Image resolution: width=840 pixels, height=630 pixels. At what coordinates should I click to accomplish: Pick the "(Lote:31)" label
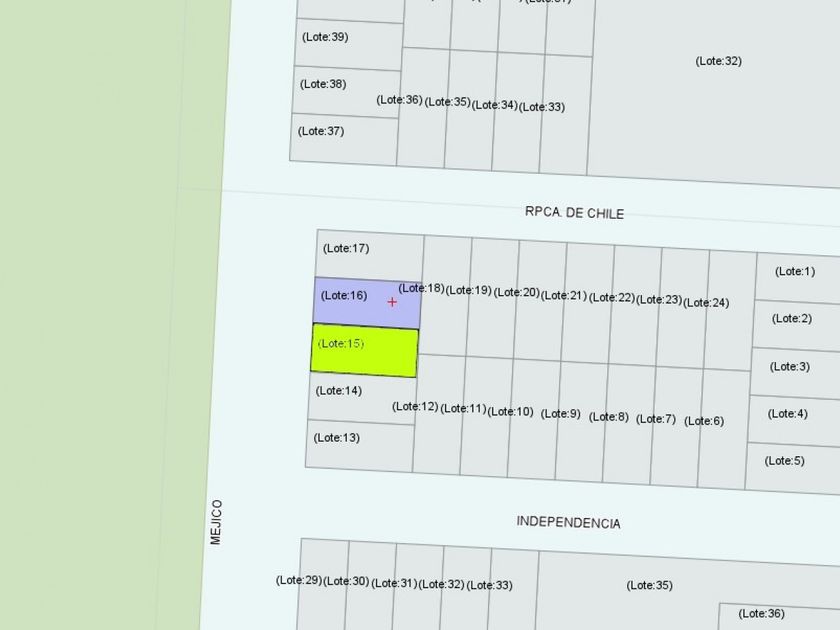(x=394, y=583)
